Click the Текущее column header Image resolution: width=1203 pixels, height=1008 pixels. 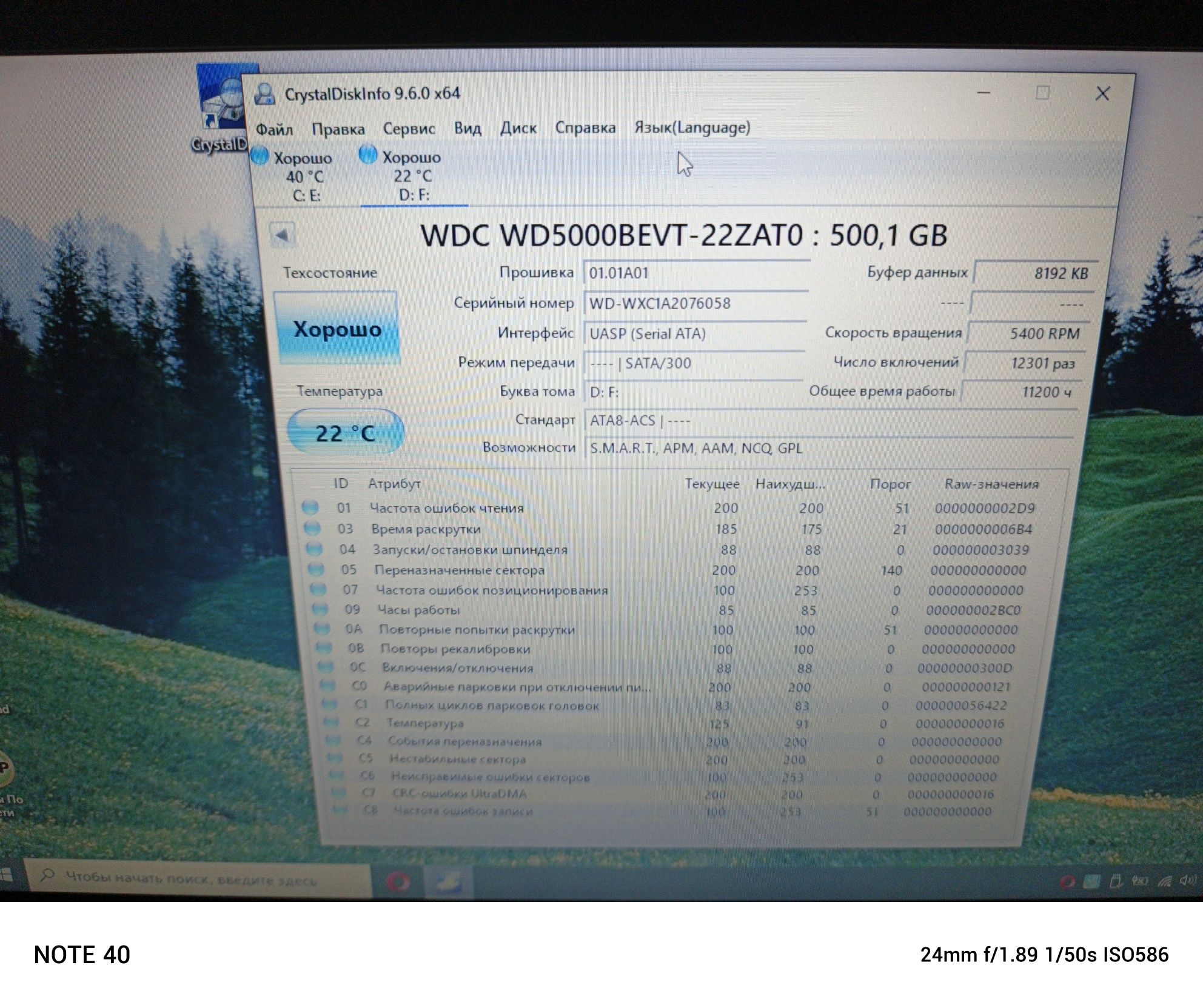click(x=712, y=484)
